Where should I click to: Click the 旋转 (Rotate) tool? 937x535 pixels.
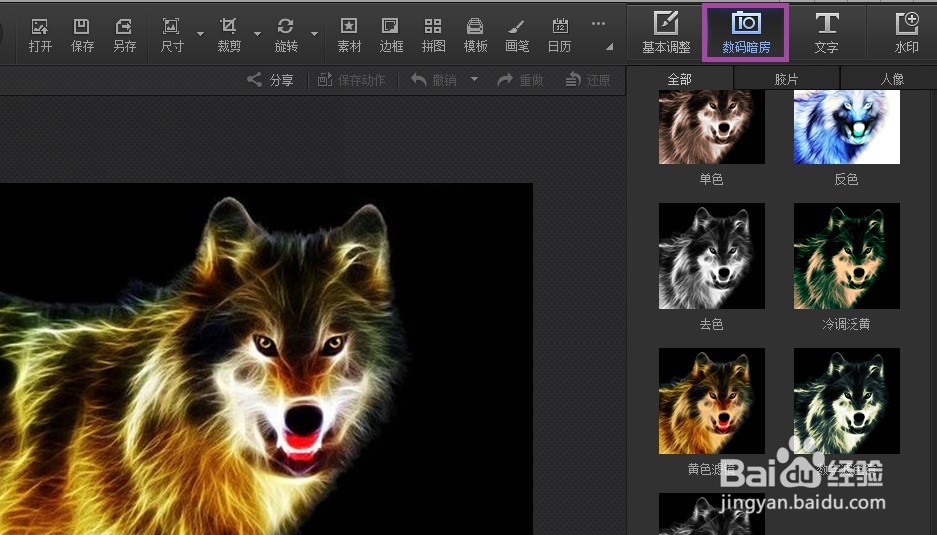(286, 35)
